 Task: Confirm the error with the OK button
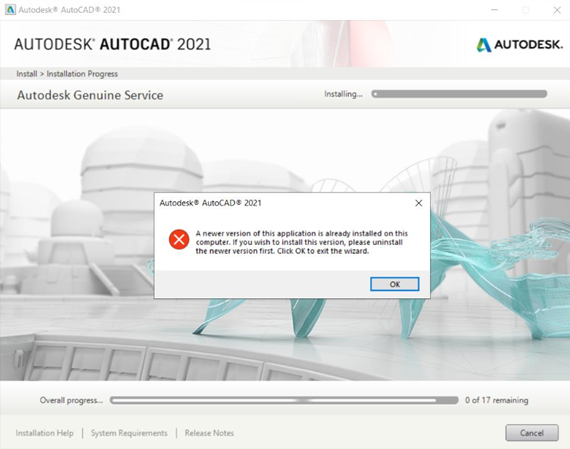[x=395, y=284]
